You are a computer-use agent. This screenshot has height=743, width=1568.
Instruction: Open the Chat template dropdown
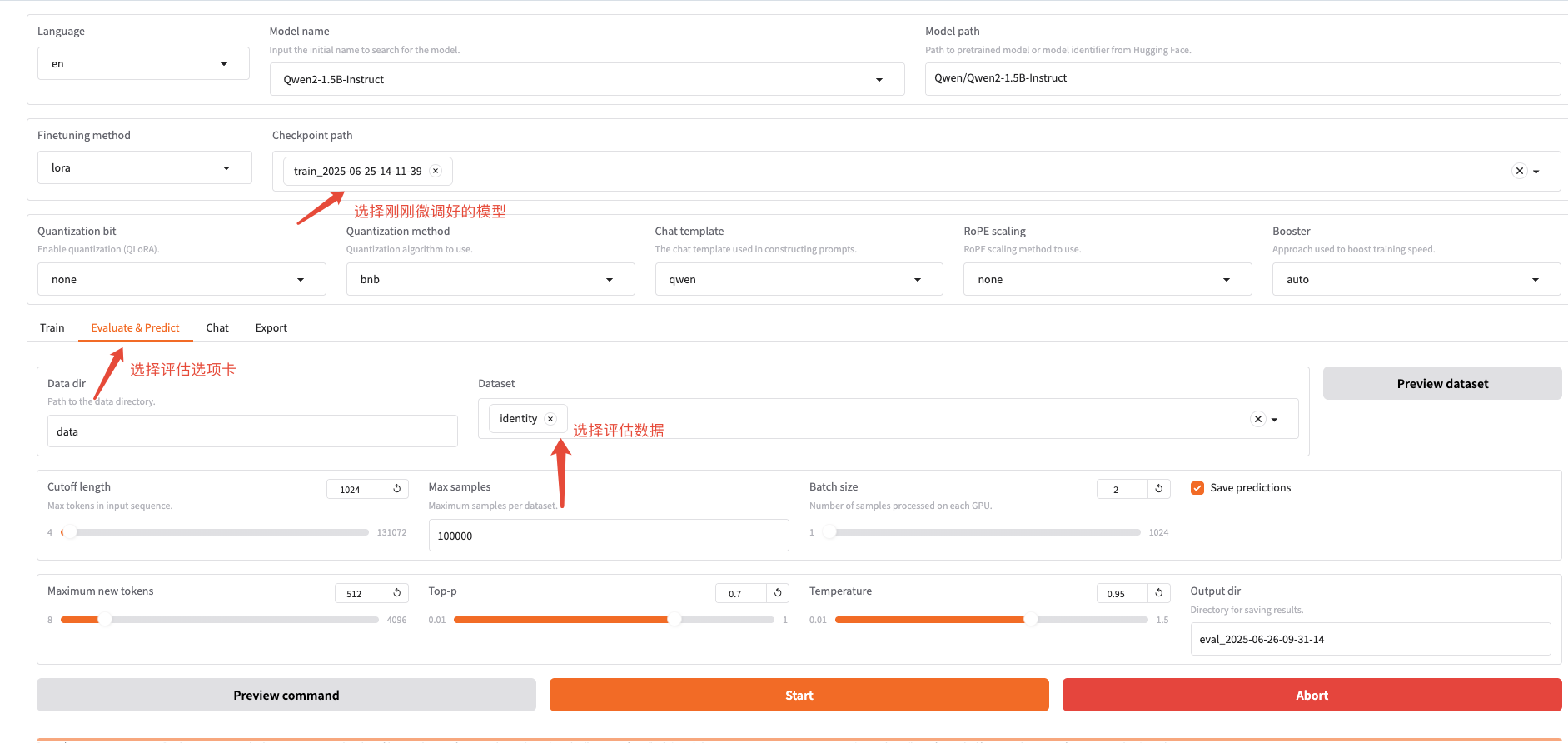point(798,280)
